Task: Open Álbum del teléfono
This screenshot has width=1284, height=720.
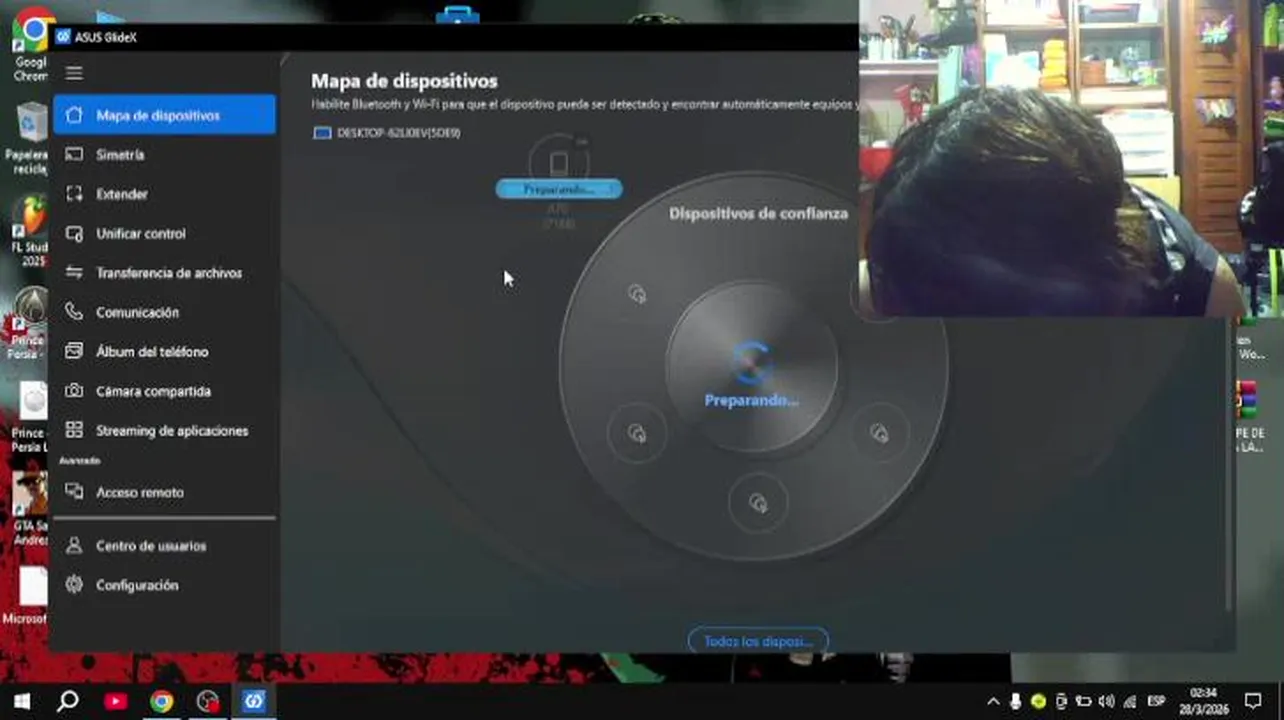Action: point(165,352)
